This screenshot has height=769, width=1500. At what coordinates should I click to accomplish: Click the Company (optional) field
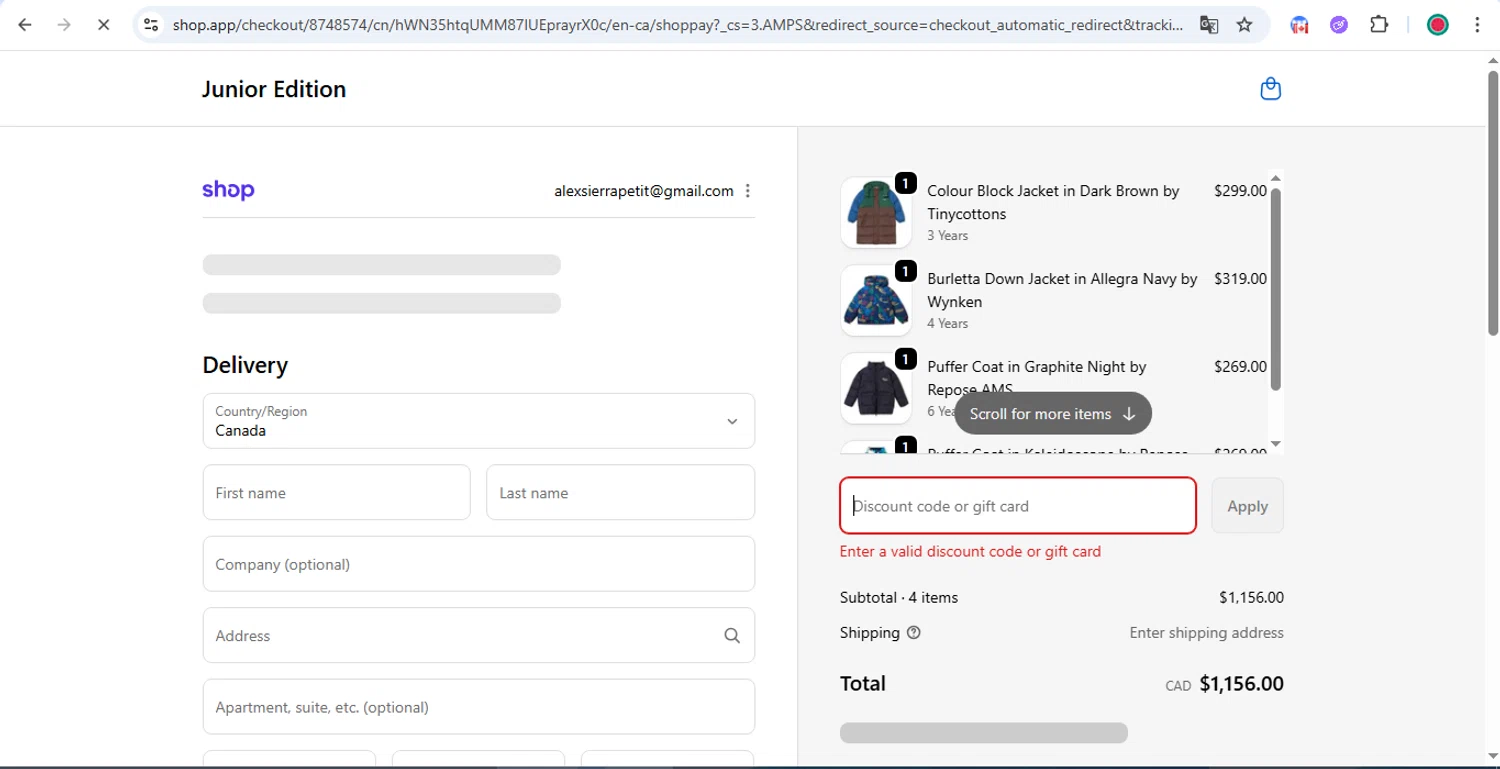479,564
